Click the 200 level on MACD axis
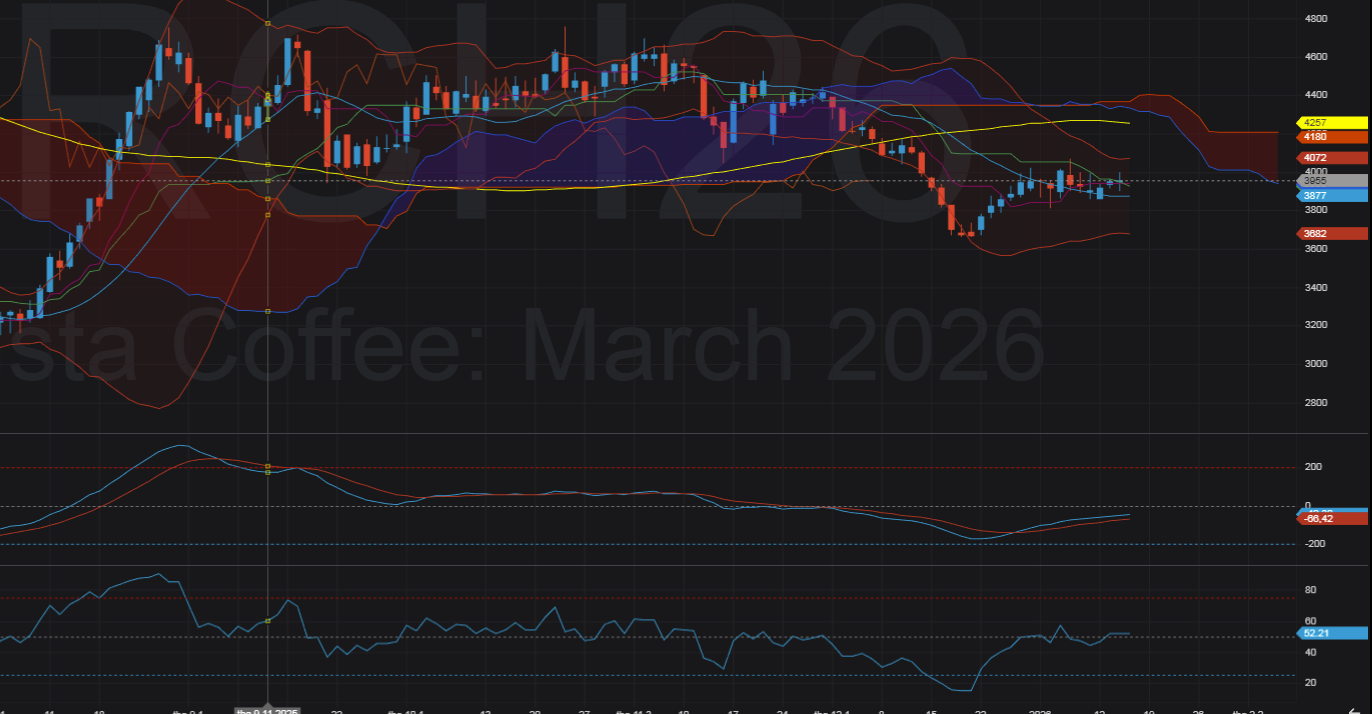Viewport: 1372px width, 714px height. click(x=1313, y=467)
